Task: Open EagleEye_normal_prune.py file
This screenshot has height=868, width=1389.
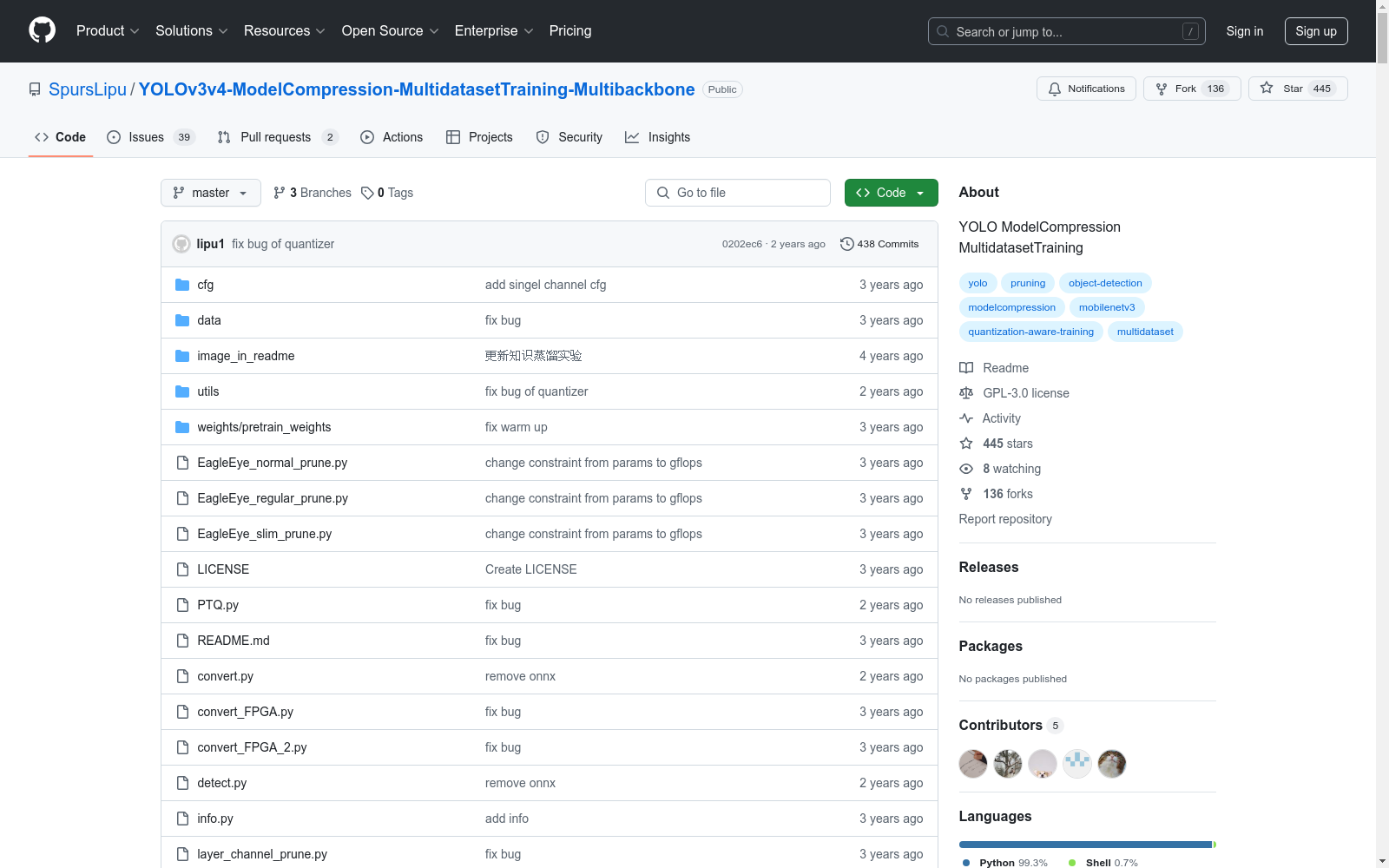Action: pyautogui.click(x=272, y=463)
